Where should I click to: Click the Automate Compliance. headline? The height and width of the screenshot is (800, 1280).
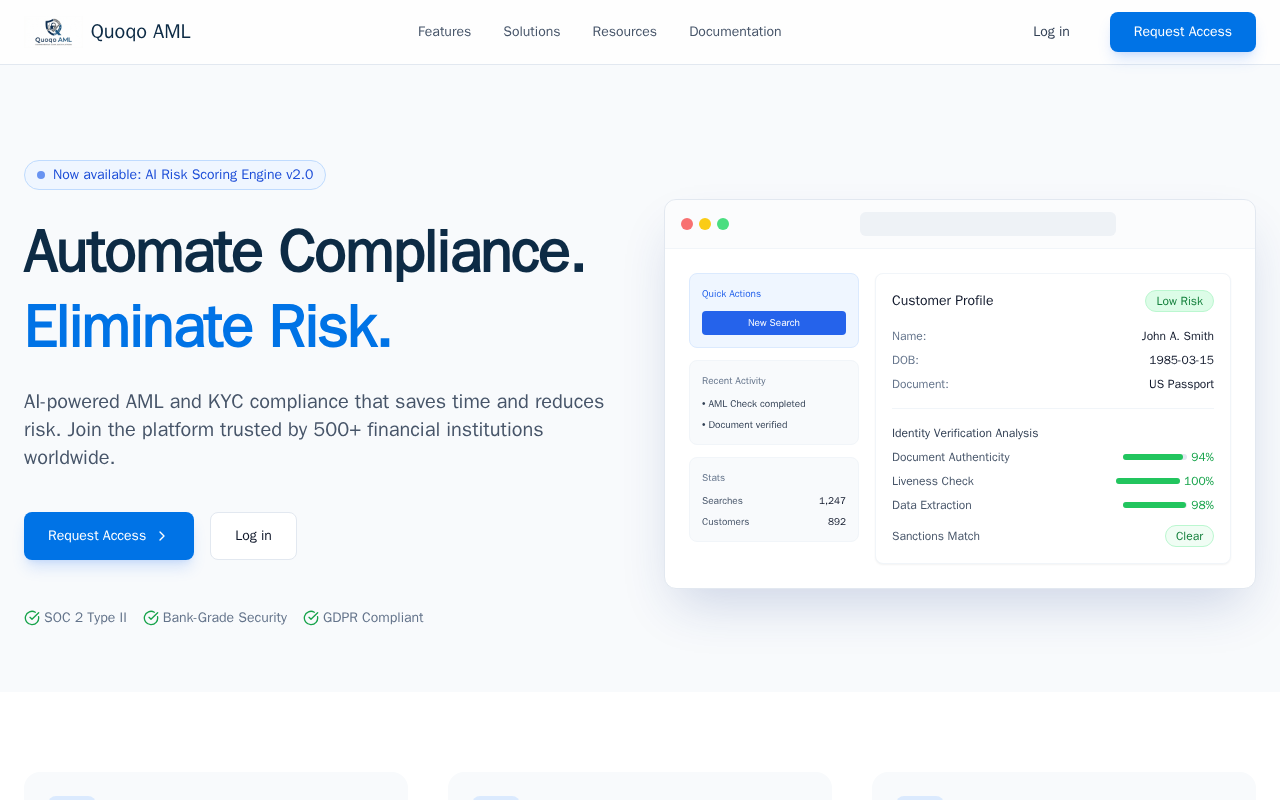pyautogui.click(x=304, y=251)
